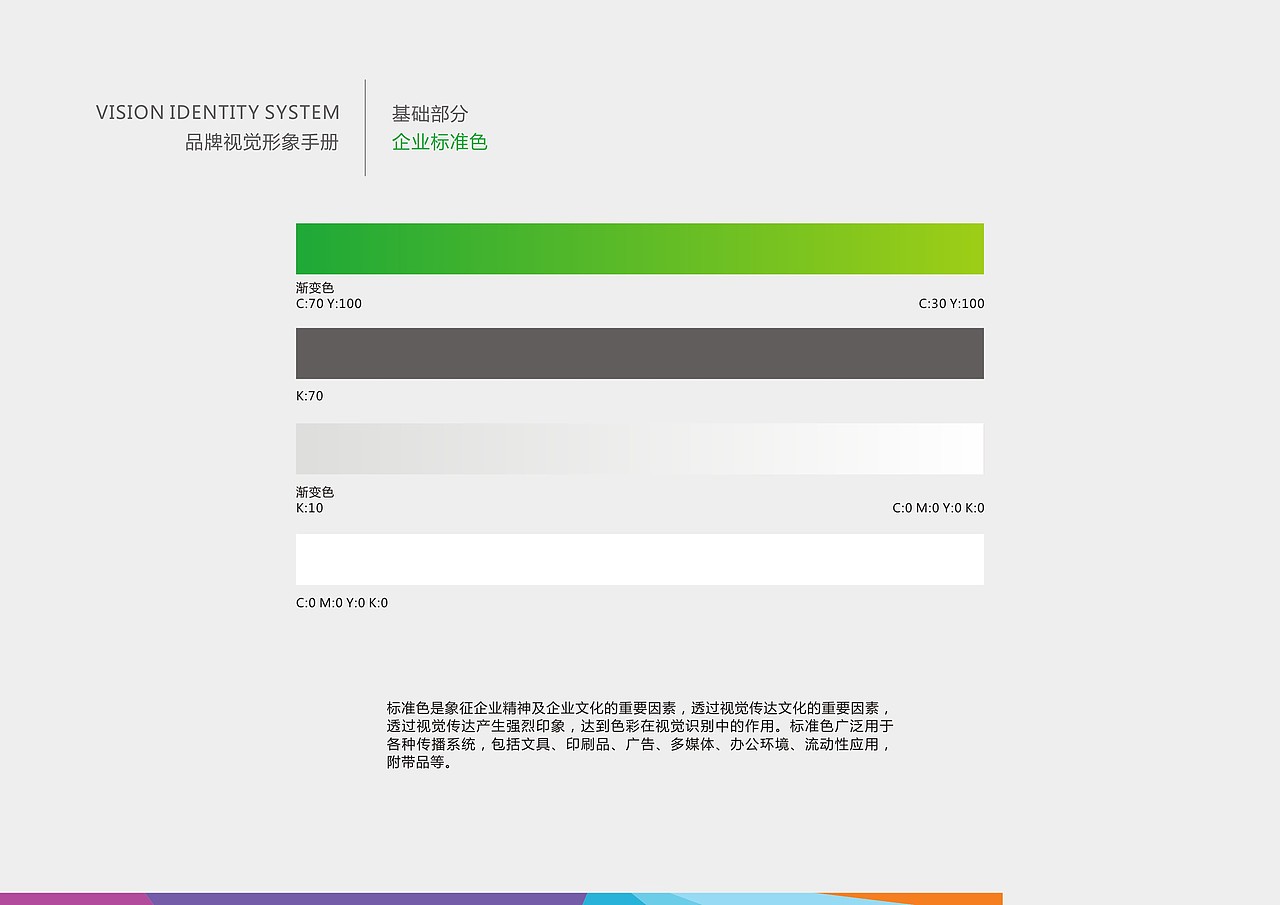Select the C:70 Y:100 value label
The image size is (1280, 905).
coord(329,303)
